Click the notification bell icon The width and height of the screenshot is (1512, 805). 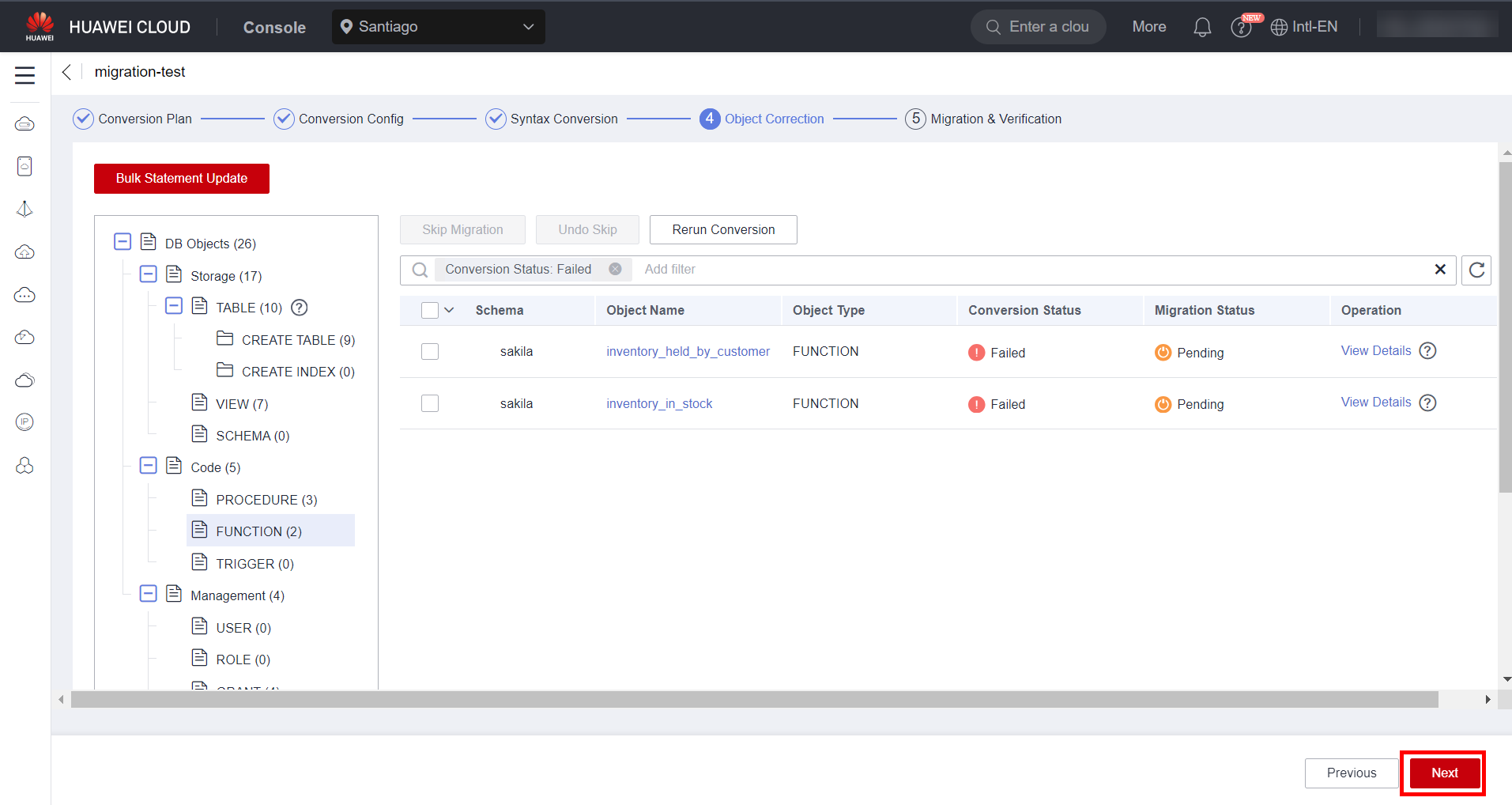click(1201, 27)
